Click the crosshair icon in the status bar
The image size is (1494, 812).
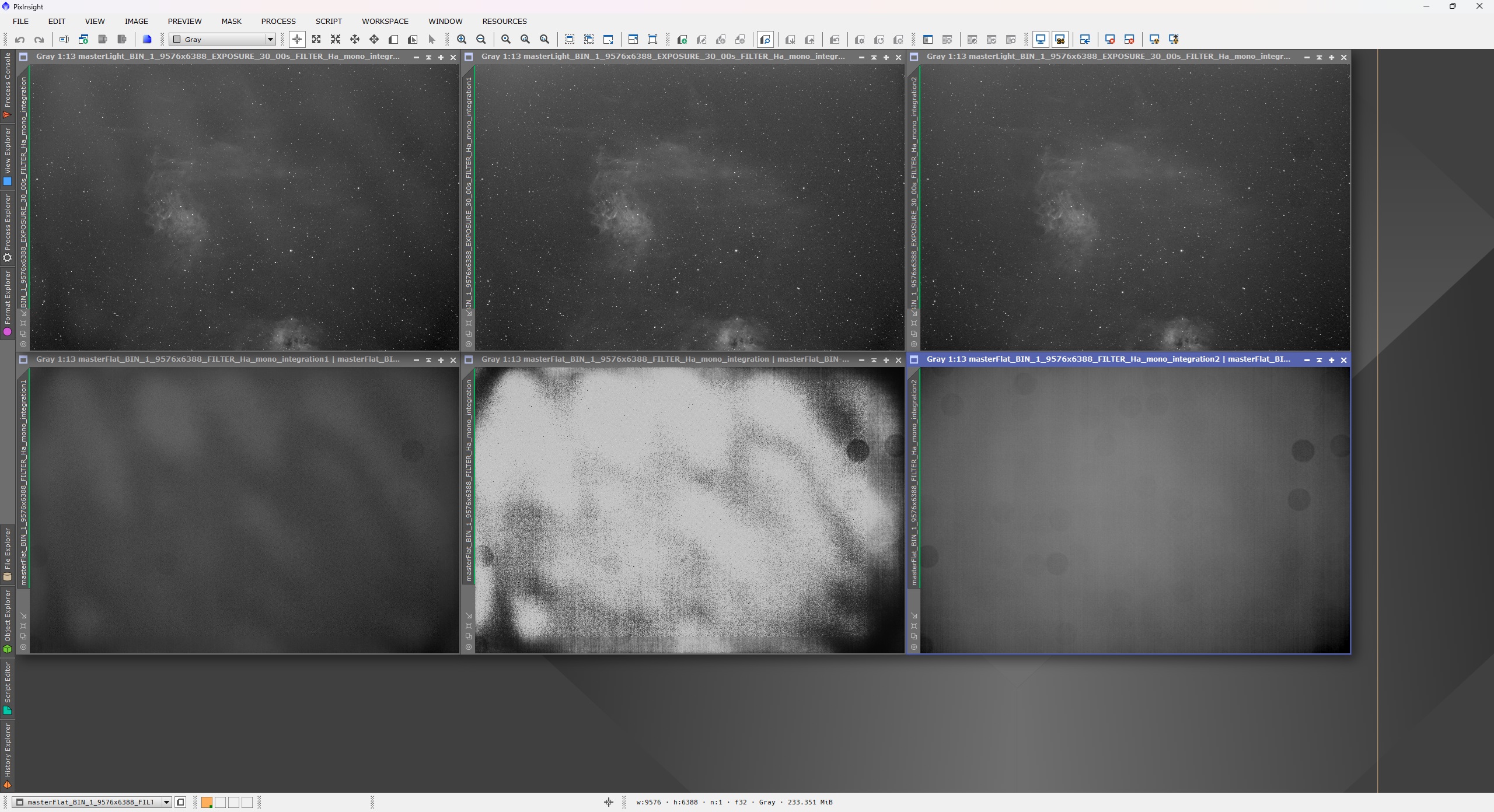pyautogui.click(x=608, y=802)
